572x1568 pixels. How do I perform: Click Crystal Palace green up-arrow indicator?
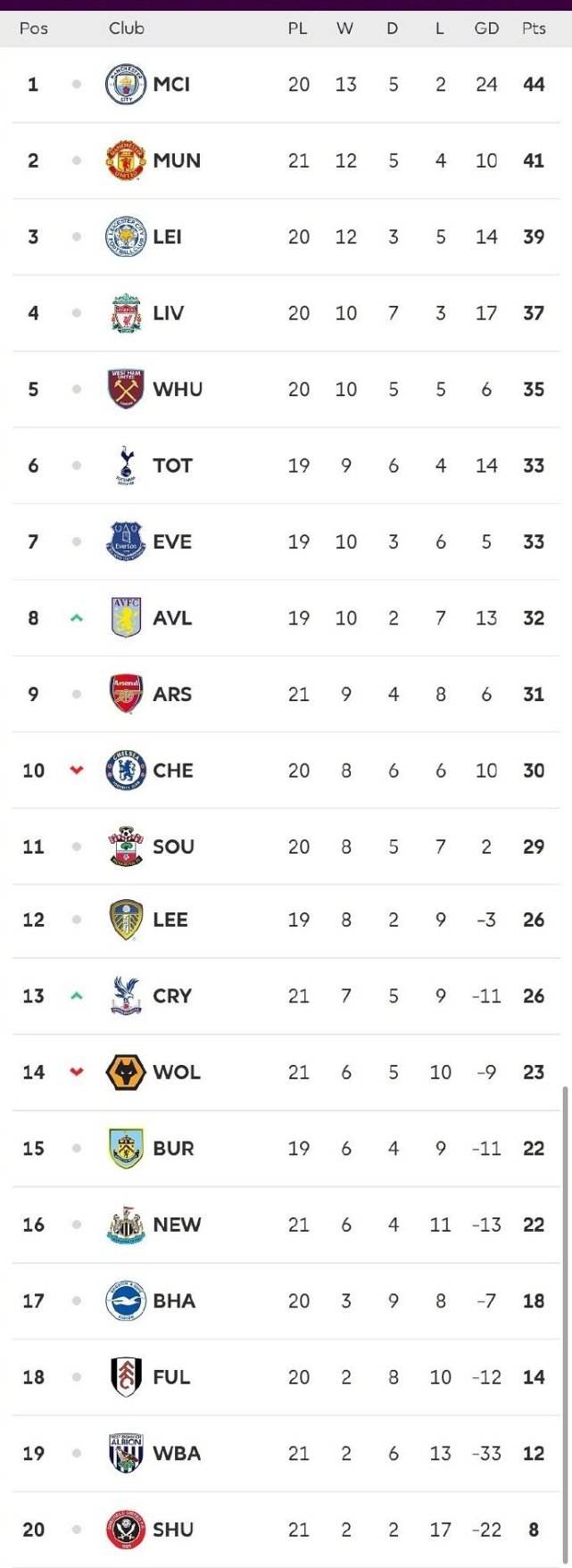coord(77,995)
